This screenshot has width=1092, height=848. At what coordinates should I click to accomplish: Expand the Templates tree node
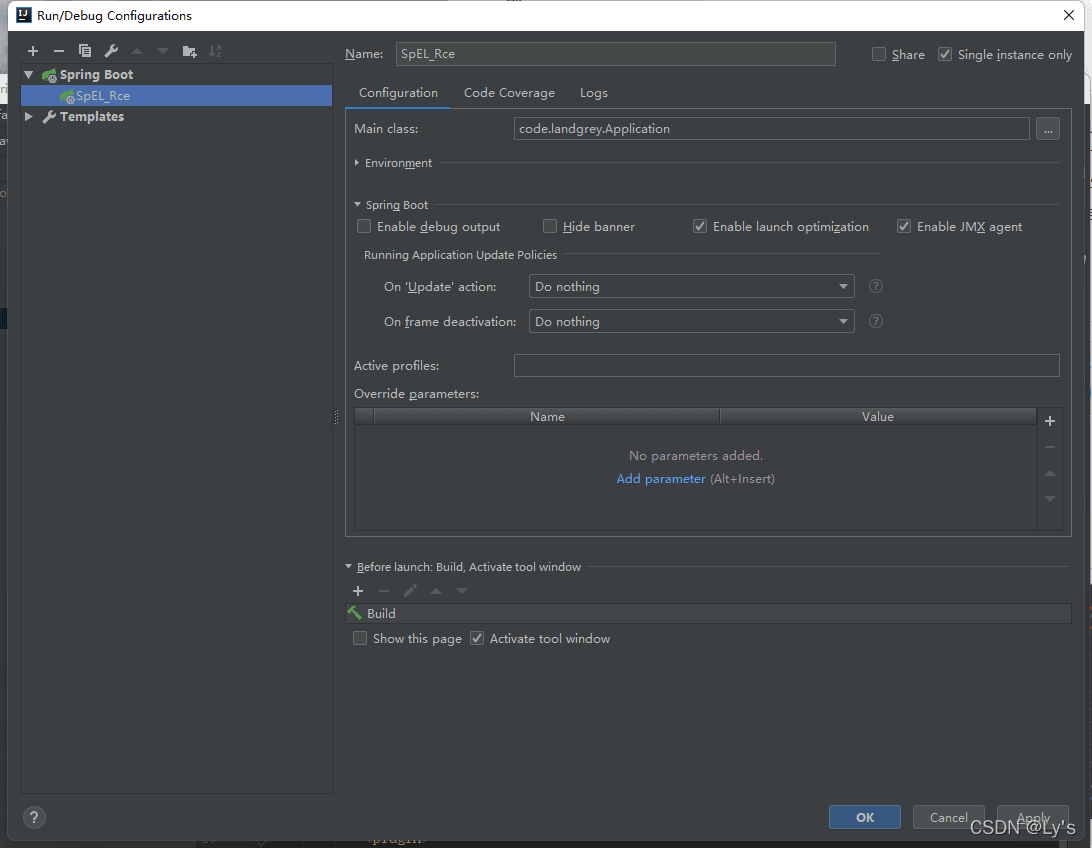coord(29,116)
